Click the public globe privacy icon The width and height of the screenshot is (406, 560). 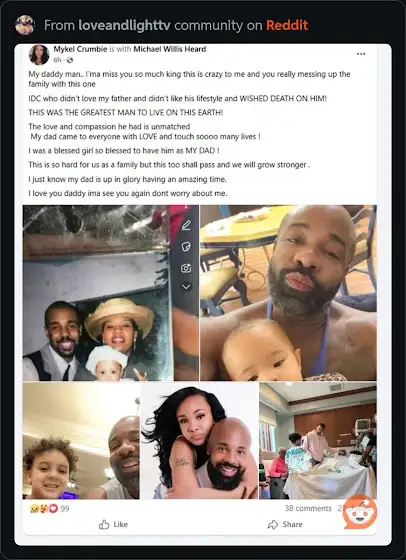70,60
